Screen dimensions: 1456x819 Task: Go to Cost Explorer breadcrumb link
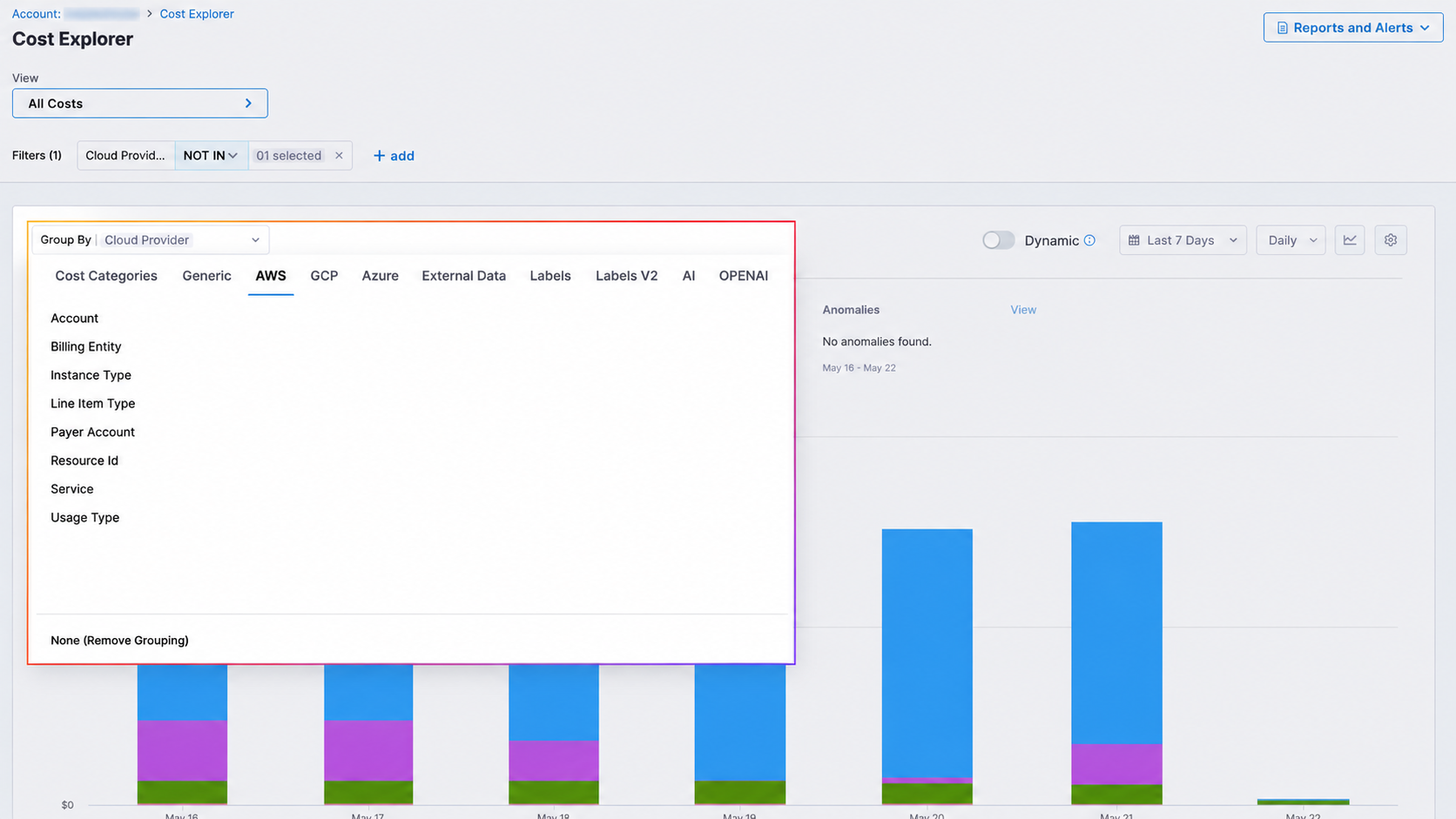197,14
